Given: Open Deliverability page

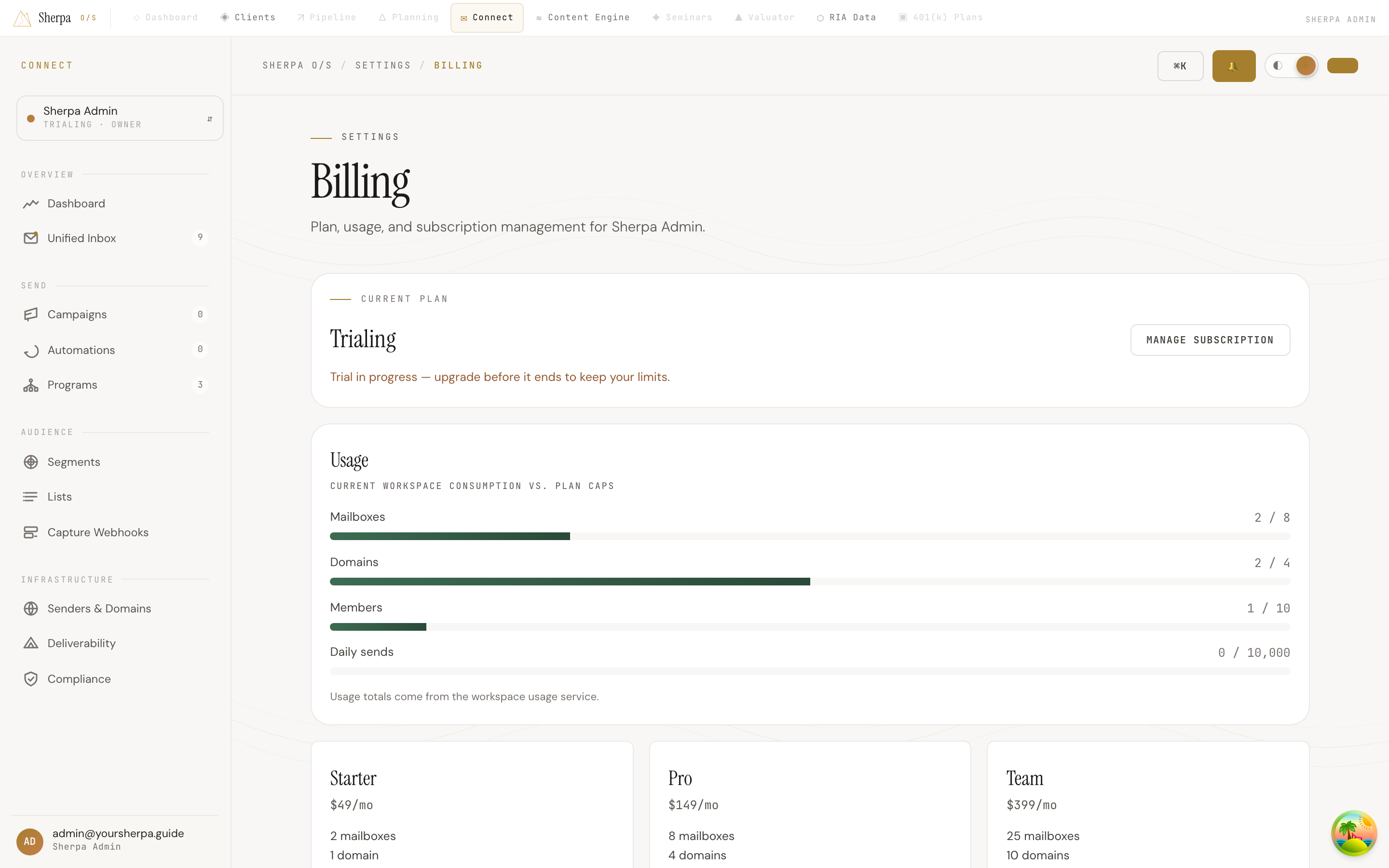Looking at the screenshot, I should tap(115, 644).
